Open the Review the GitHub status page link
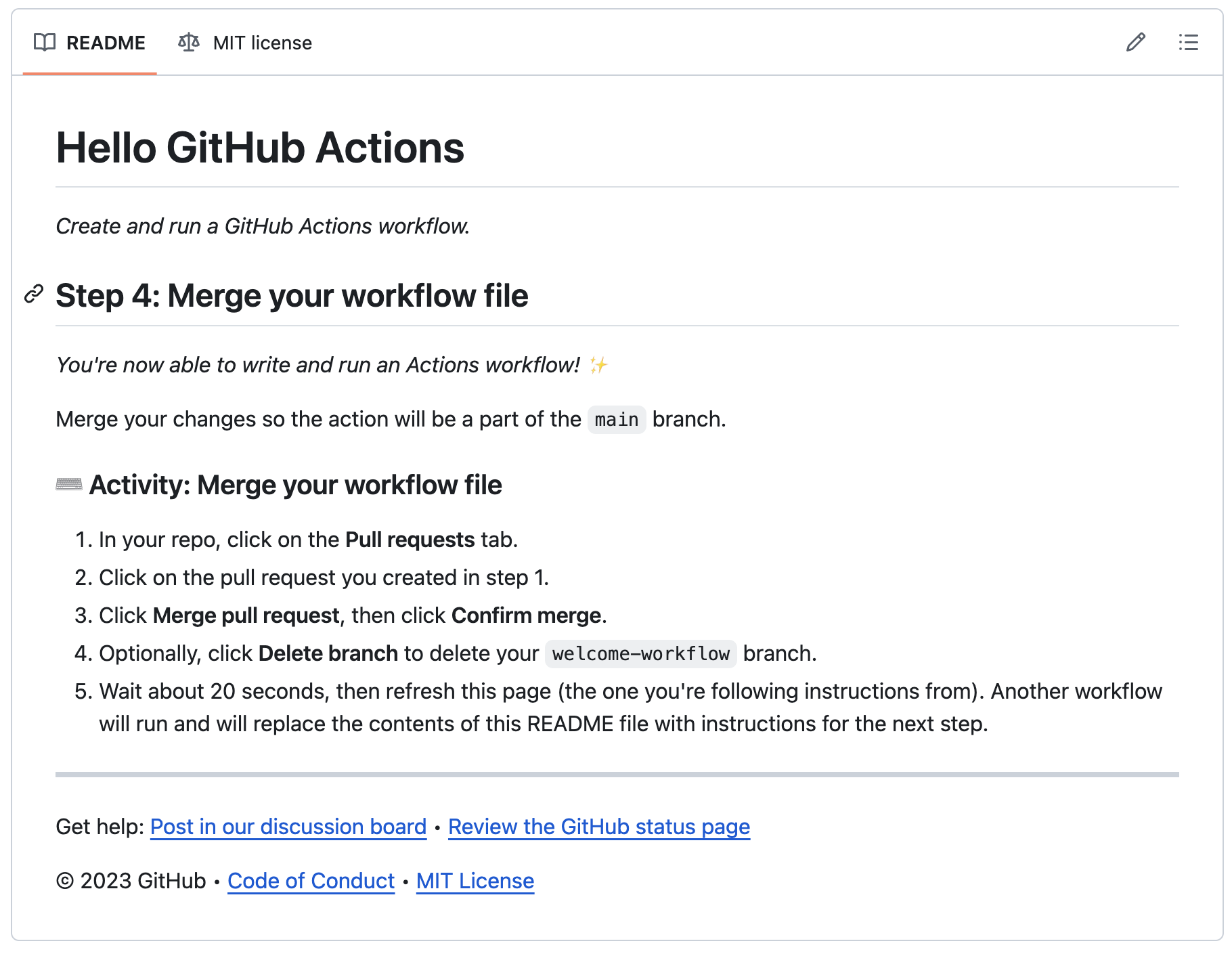This screenshot has height=956, width=1232. (x=599, y=827)
